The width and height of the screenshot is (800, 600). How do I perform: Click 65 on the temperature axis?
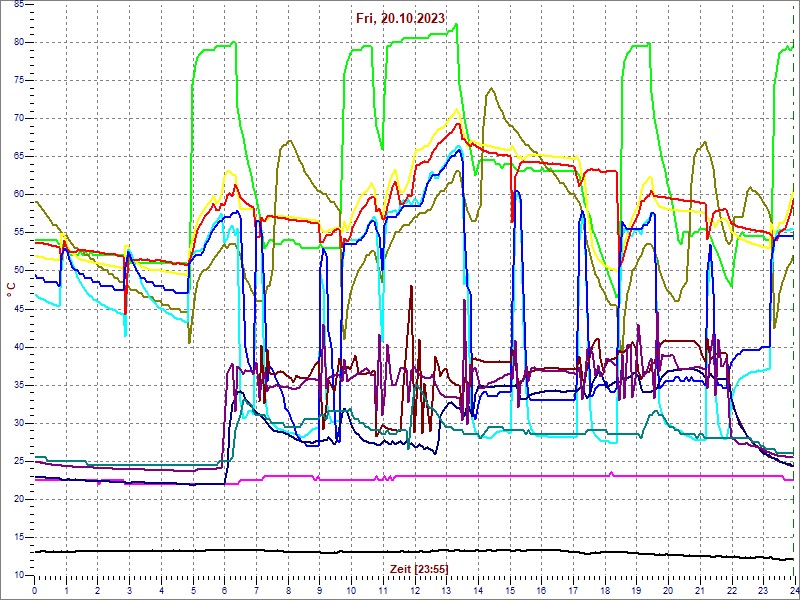pos(19,157)
